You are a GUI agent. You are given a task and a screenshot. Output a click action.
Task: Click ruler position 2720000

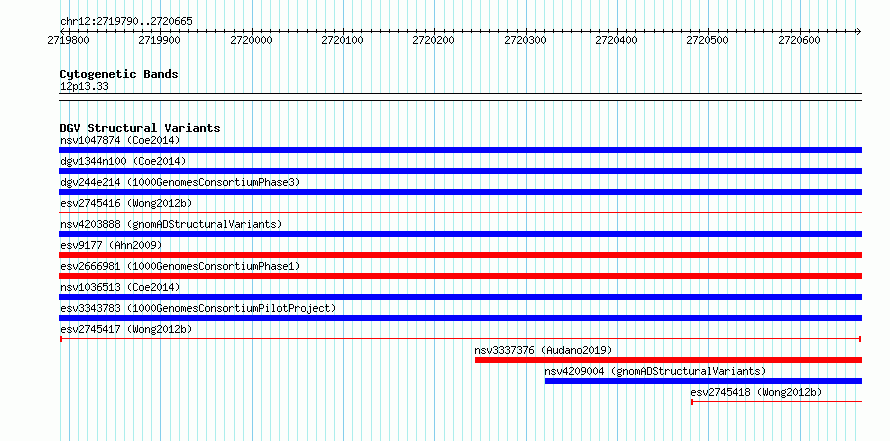point(251,40)
